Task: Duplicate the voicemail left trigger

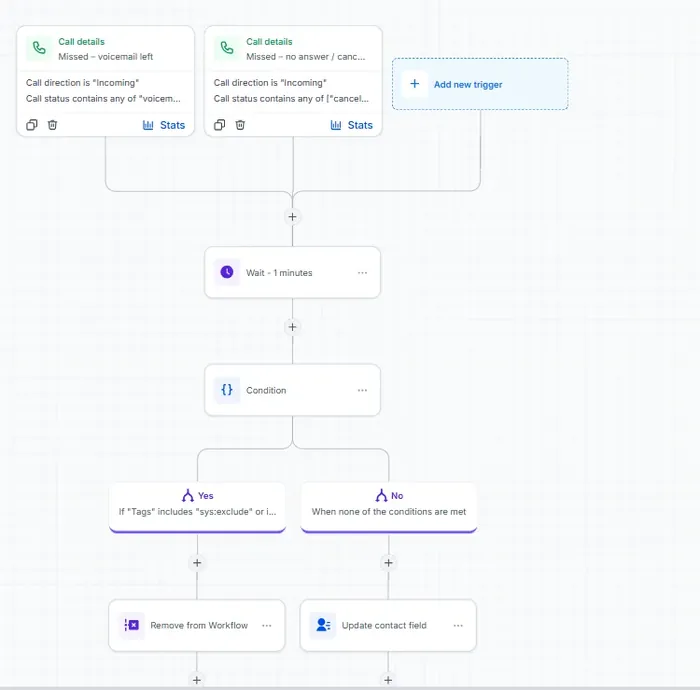Action: [x=32, y=125]
